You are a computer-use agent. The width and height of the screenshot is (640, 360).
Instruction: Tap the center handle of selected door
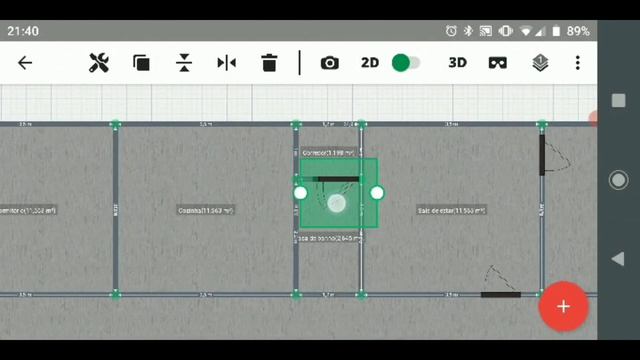pyautogui.click(x=337, y=203)
